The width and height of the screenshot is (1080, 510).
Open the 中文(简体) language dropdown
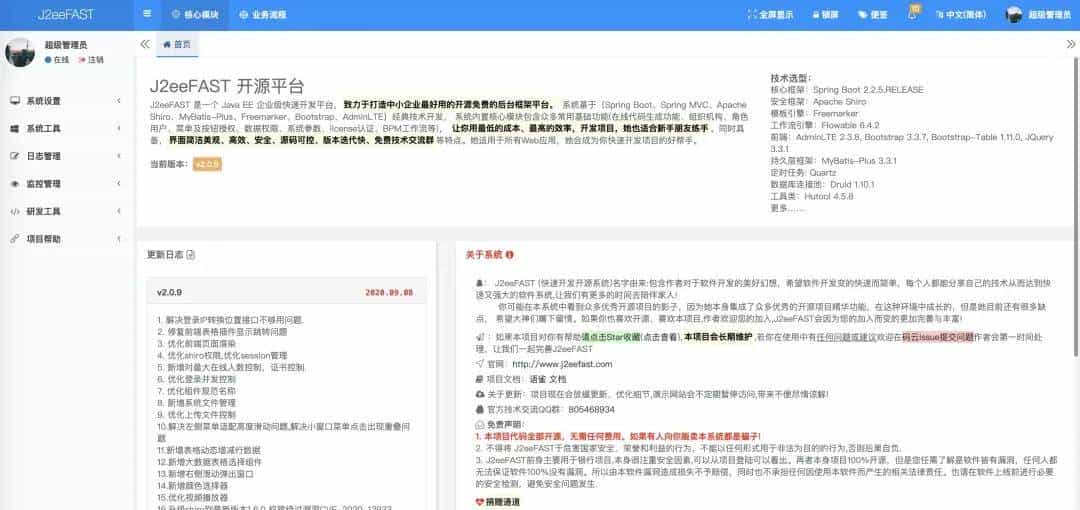click(x=962, y=14)
